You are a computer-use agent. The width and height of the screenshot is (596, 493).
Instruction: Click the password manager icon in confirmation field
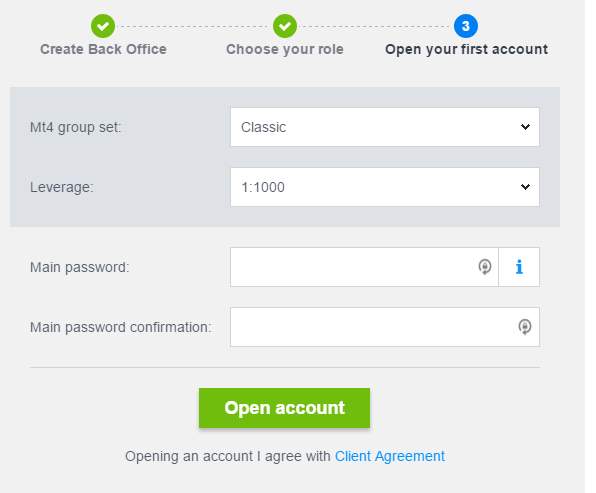pos(525,327)
